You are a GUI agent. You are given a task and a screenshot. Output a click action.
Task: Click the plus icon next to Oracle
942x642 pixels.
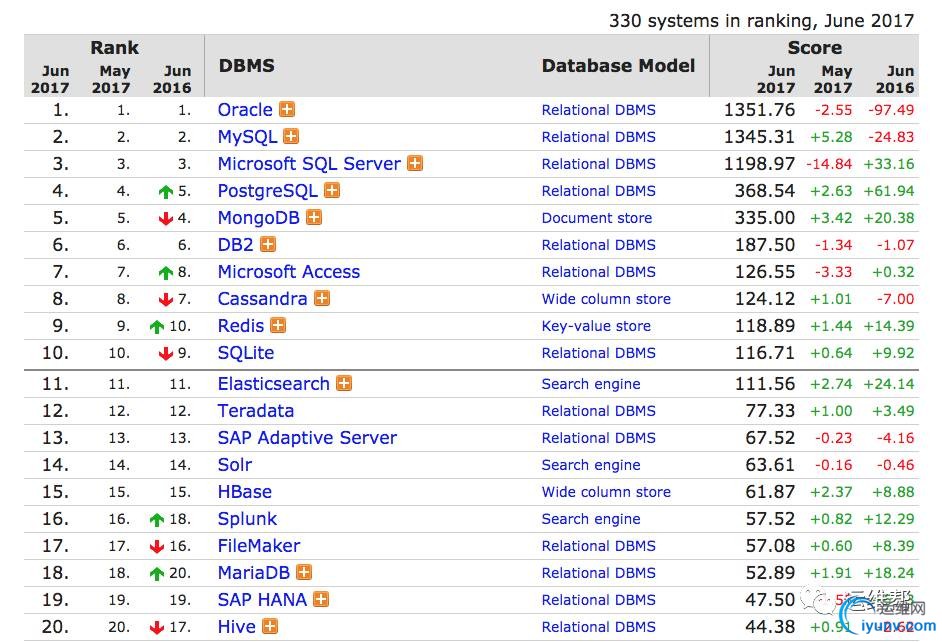(x=287, y=109)
